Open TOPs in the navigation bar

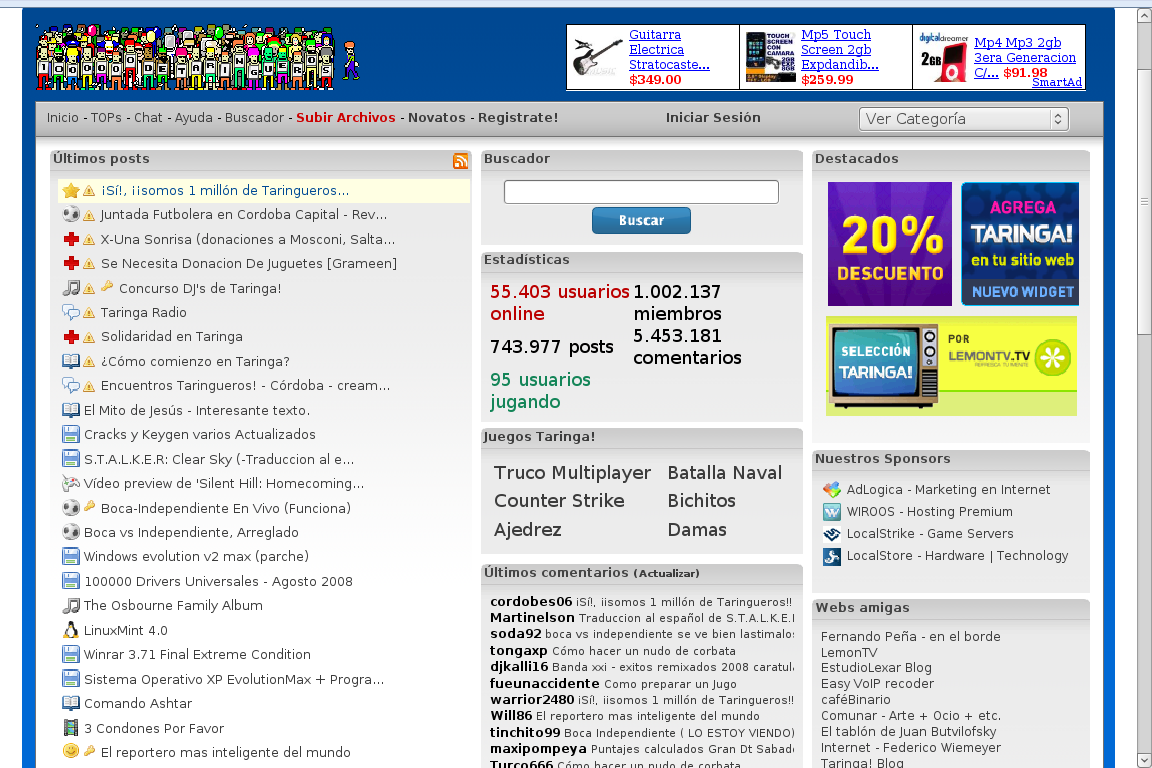[x=106, y=118]
